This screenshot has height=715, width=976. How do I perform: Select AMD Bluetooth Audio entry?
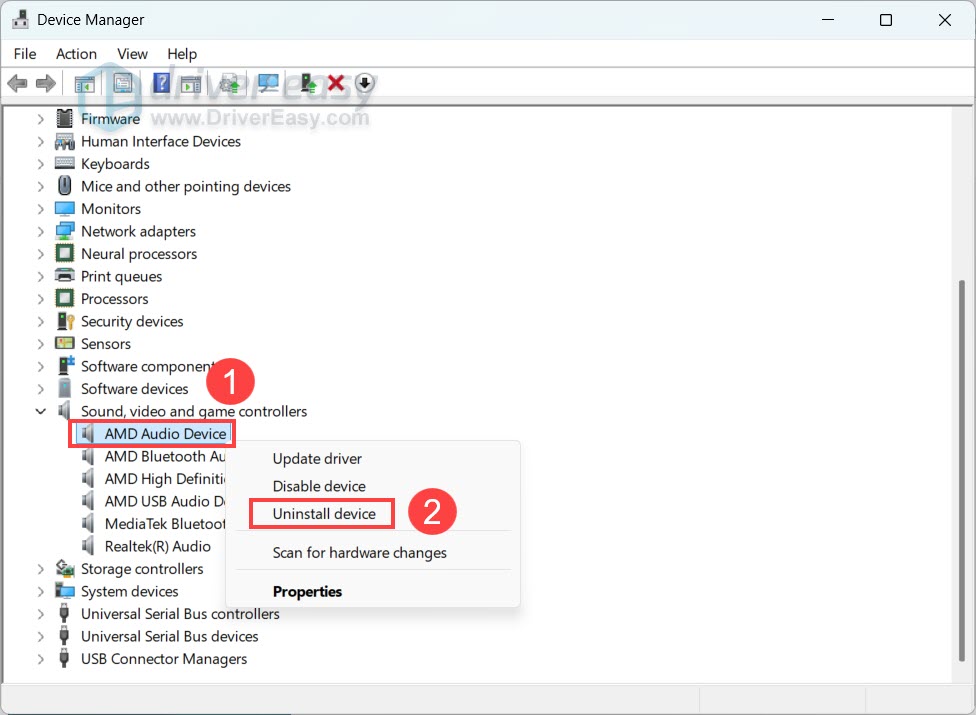coord(164,456)
